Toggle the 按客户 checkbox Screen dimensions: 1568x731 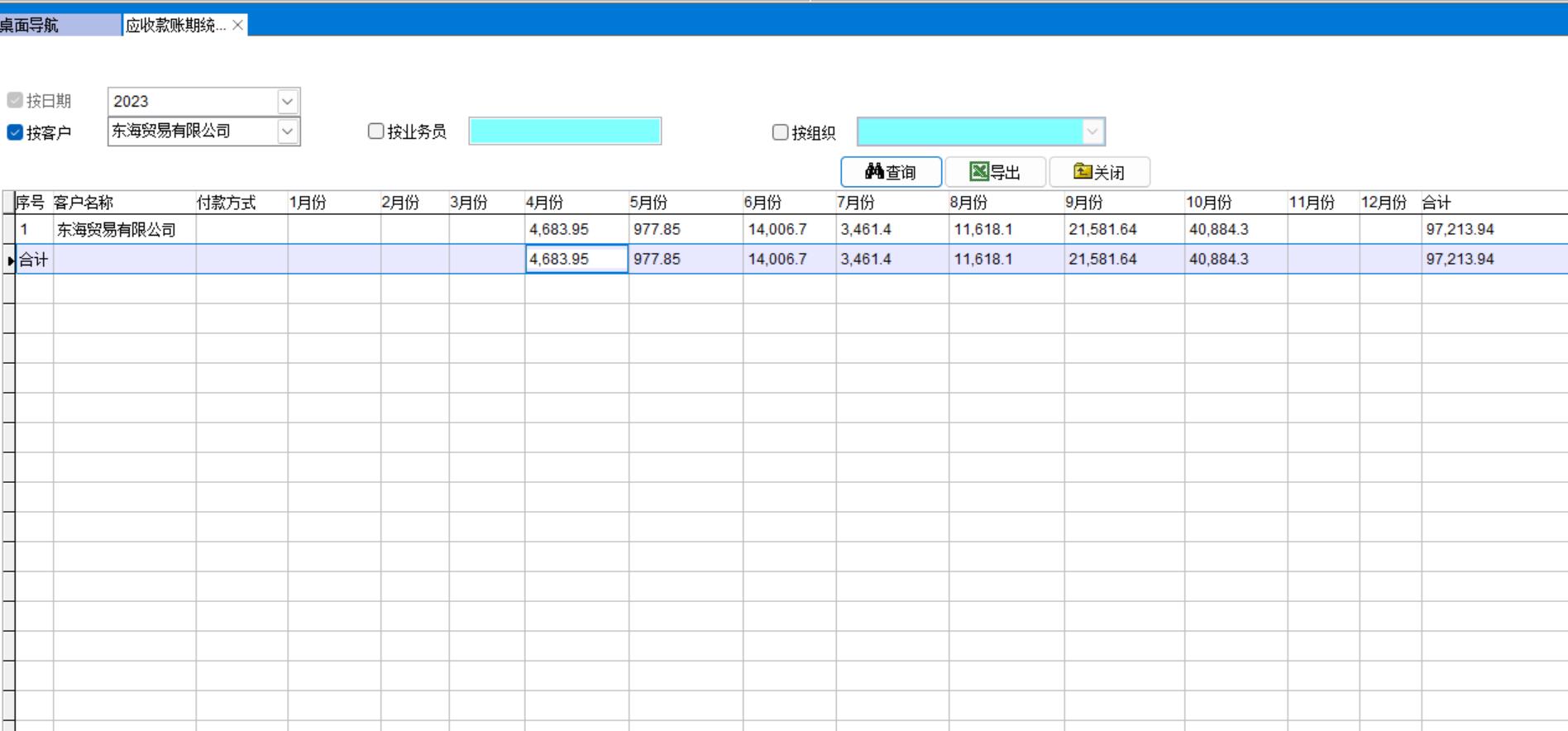15,132
